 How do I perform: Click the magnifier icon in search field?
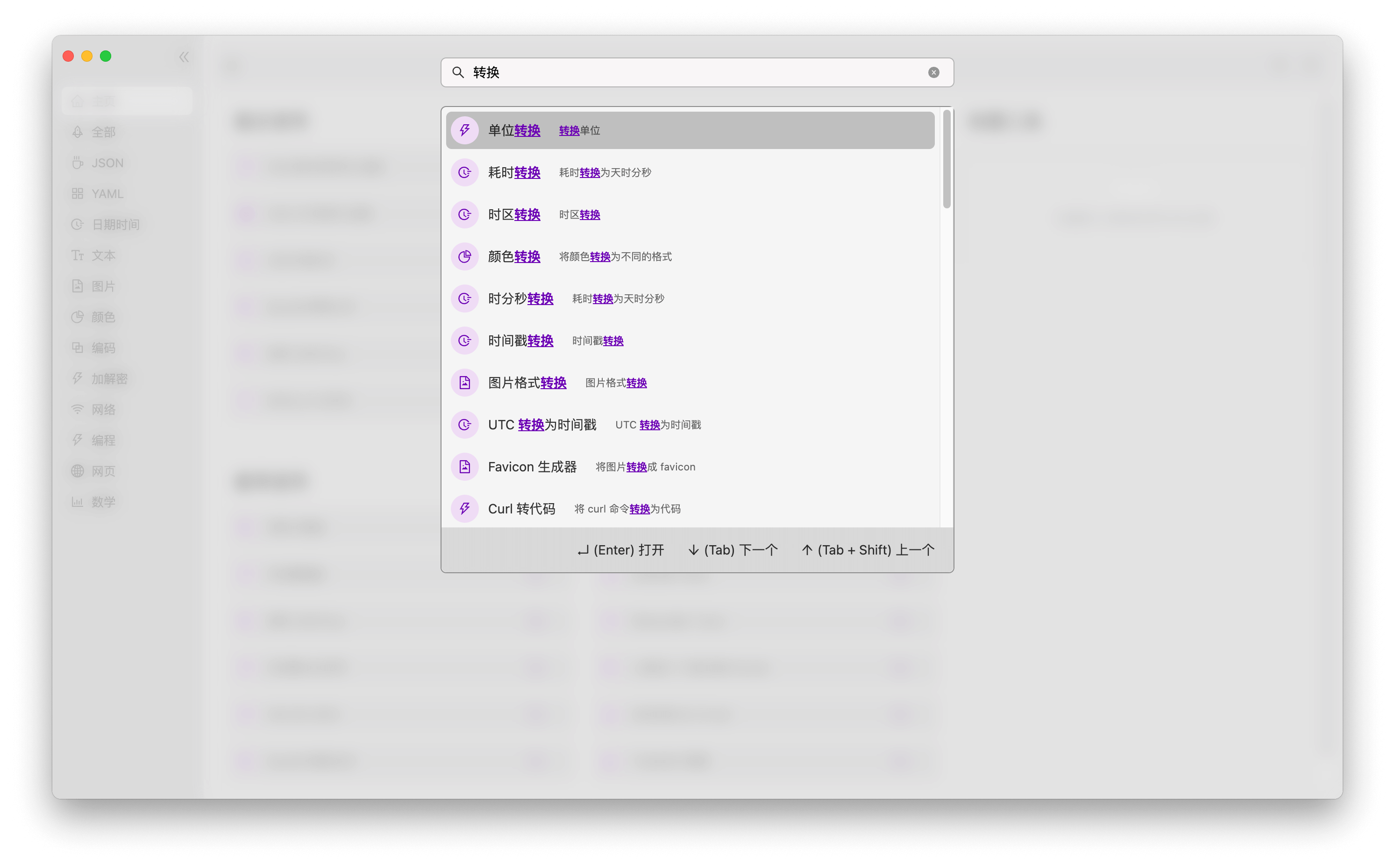(457, 72)
